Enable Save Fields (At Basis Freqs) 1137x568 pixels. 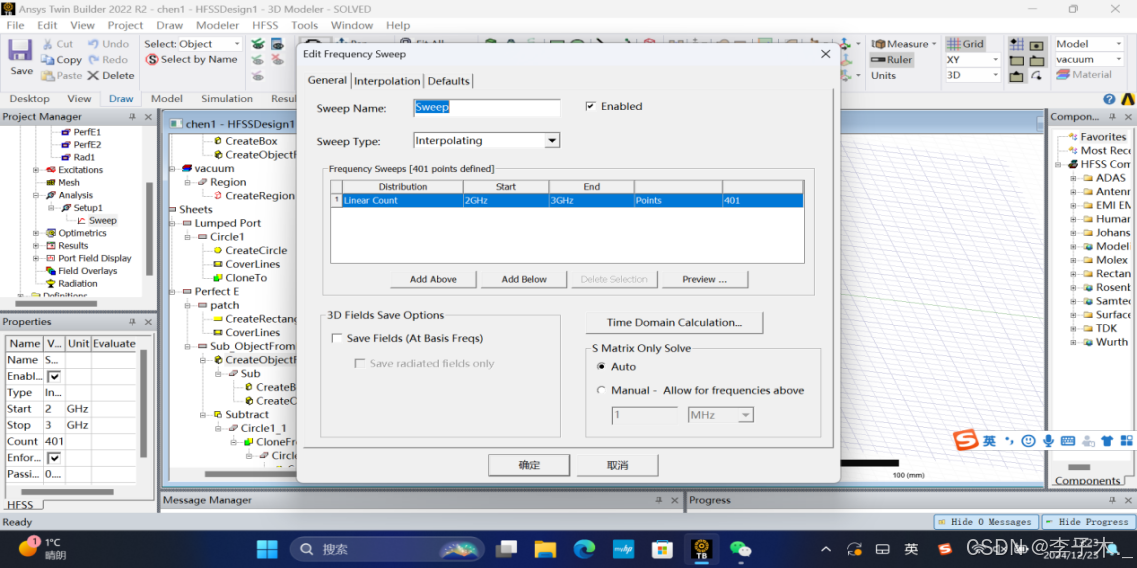click(x=336, y=338)
